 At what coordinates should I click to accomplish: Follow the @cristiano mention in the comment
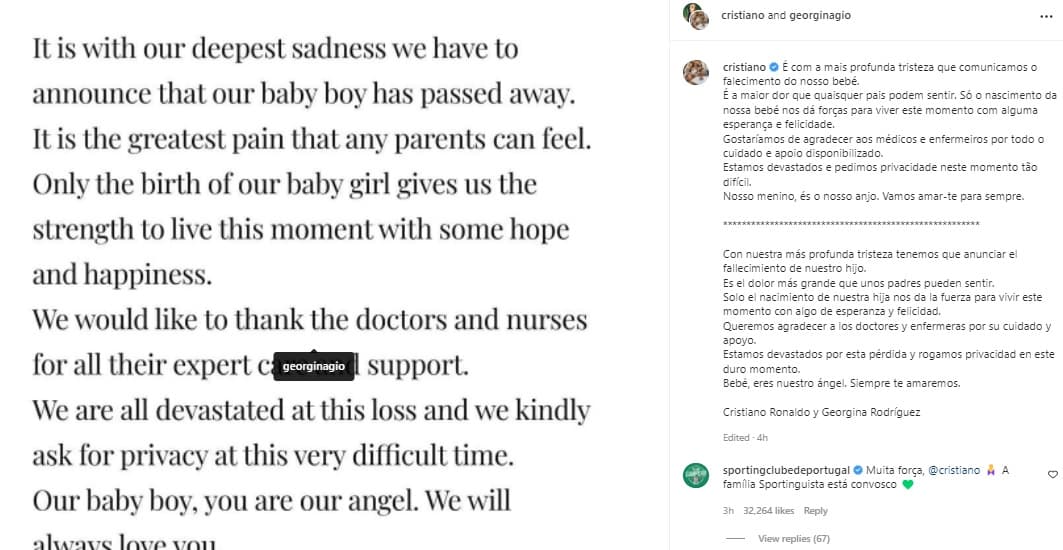(953, 469)
